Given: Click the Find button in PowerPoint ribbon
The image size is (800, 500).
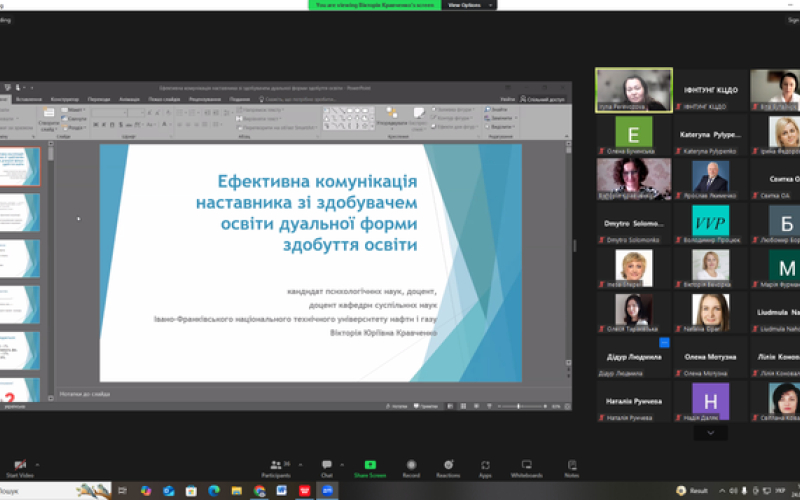Looking at the screenshot, I should (x=496, y=109).
